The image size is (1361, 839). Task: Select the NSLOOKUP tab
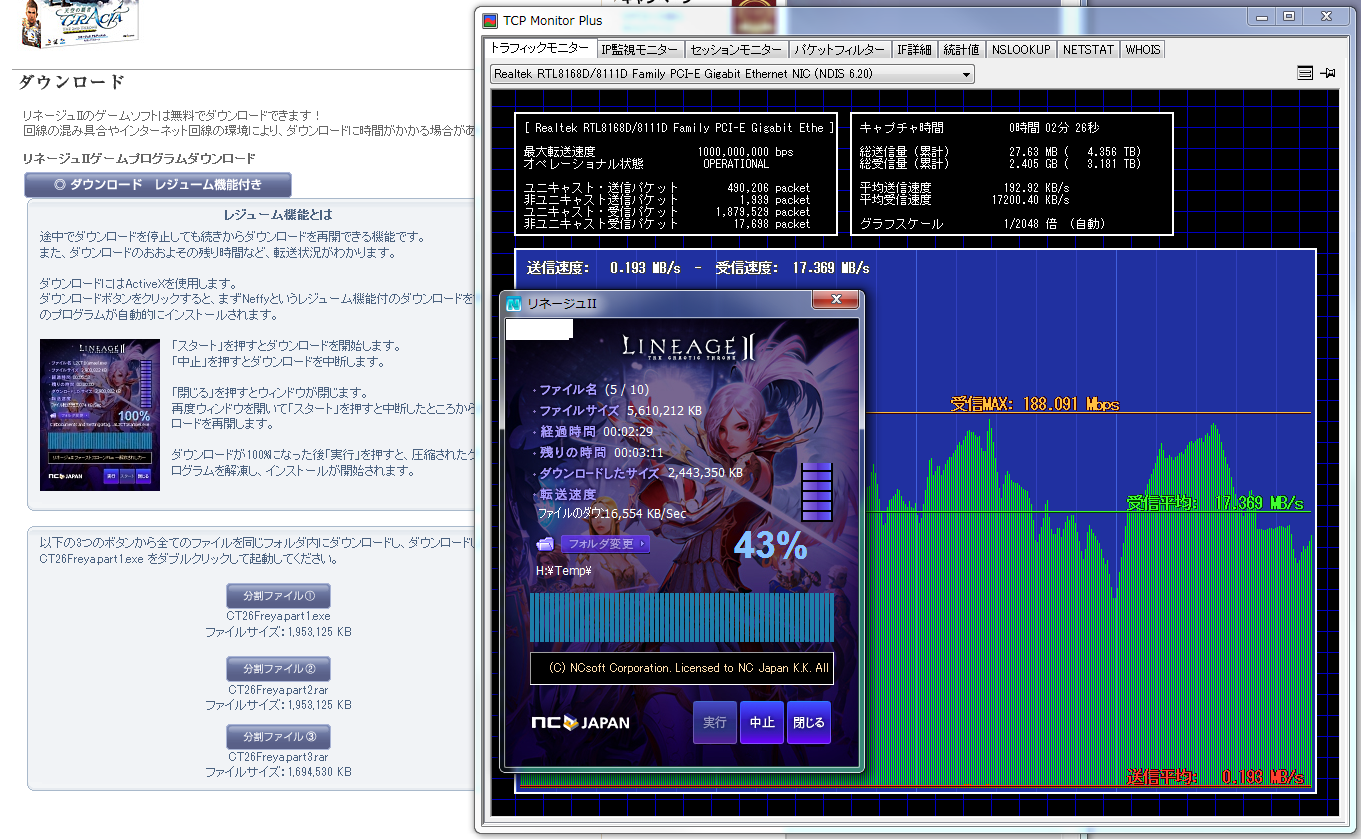click(1020, 49)
